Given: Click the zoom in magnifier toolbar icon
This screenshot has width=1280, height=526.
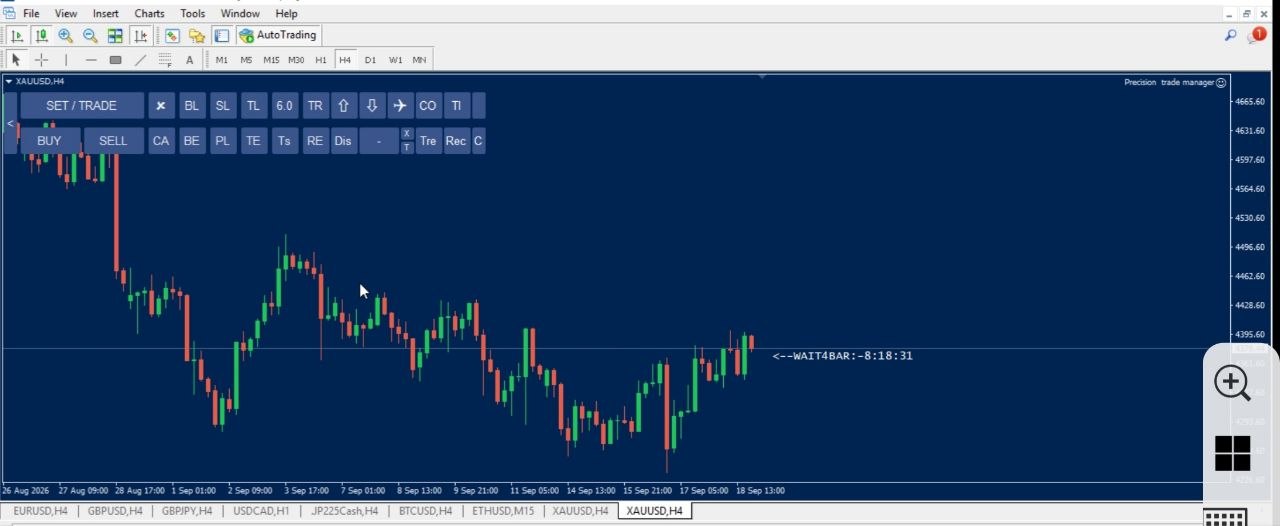Looking at the screenshot, I should pyautogui.click(x=65, y=35).
